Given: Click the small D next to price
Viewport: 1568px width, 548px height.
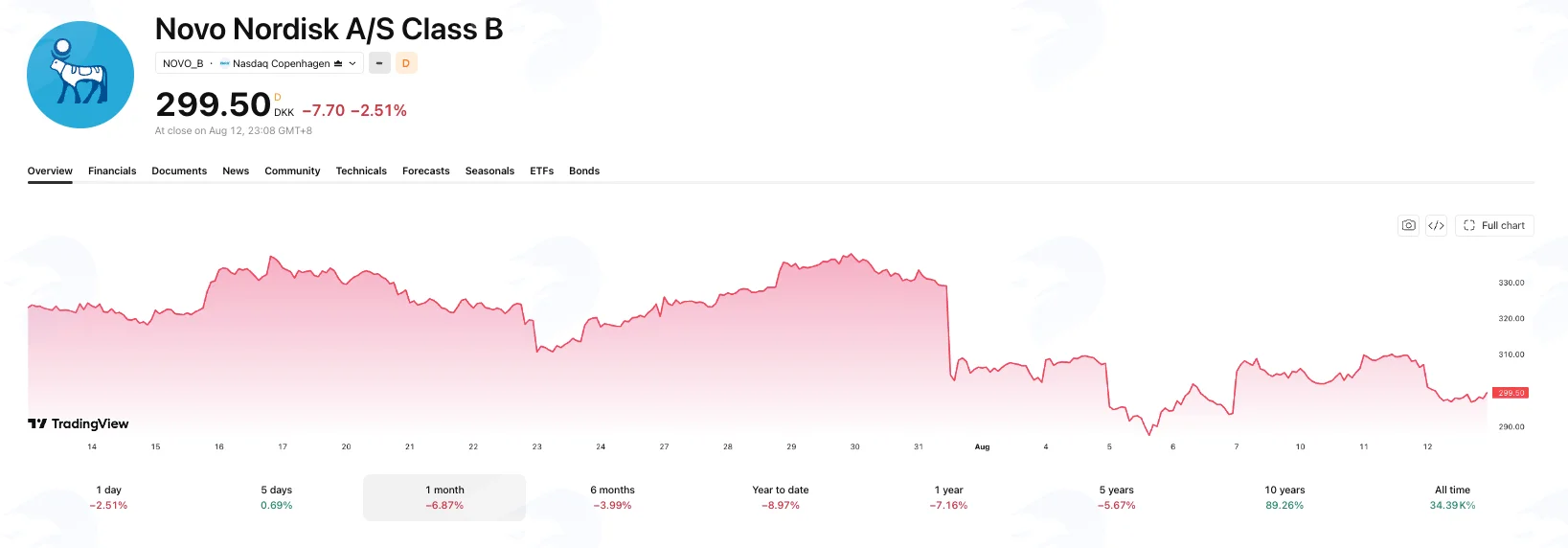Looking at the screenshot, I should click(x=278, y=97).
